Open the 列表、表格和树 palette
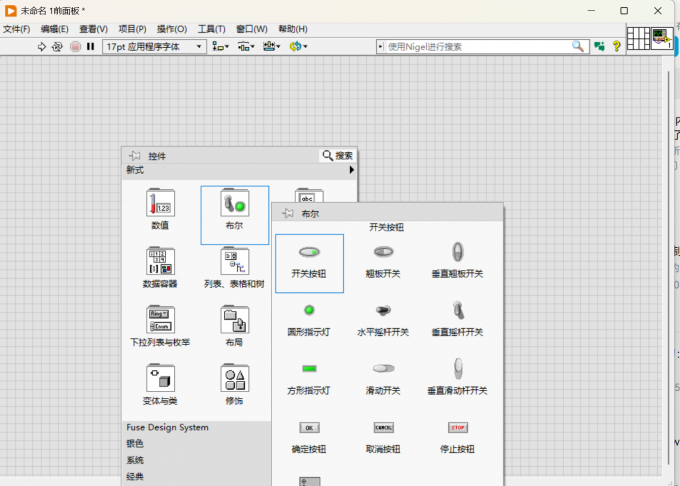 click(235, 268)
